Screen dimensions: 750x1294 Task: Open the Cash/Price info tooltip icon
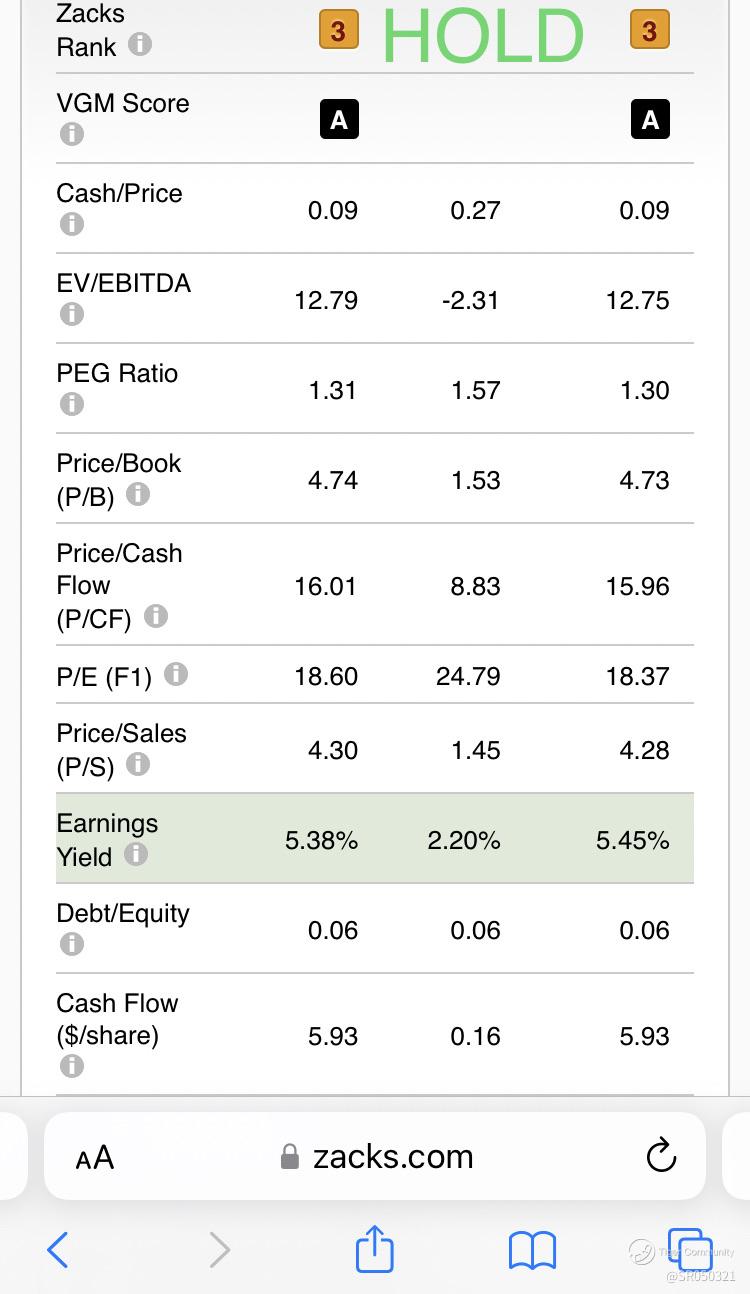click(71, 224)
